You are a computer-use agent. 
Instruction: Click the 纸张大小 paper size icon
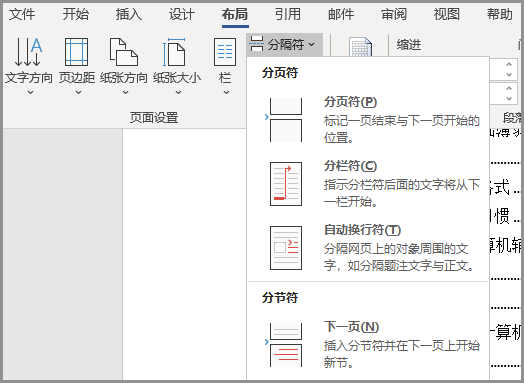pyautogui.click(x=174, y=52)
